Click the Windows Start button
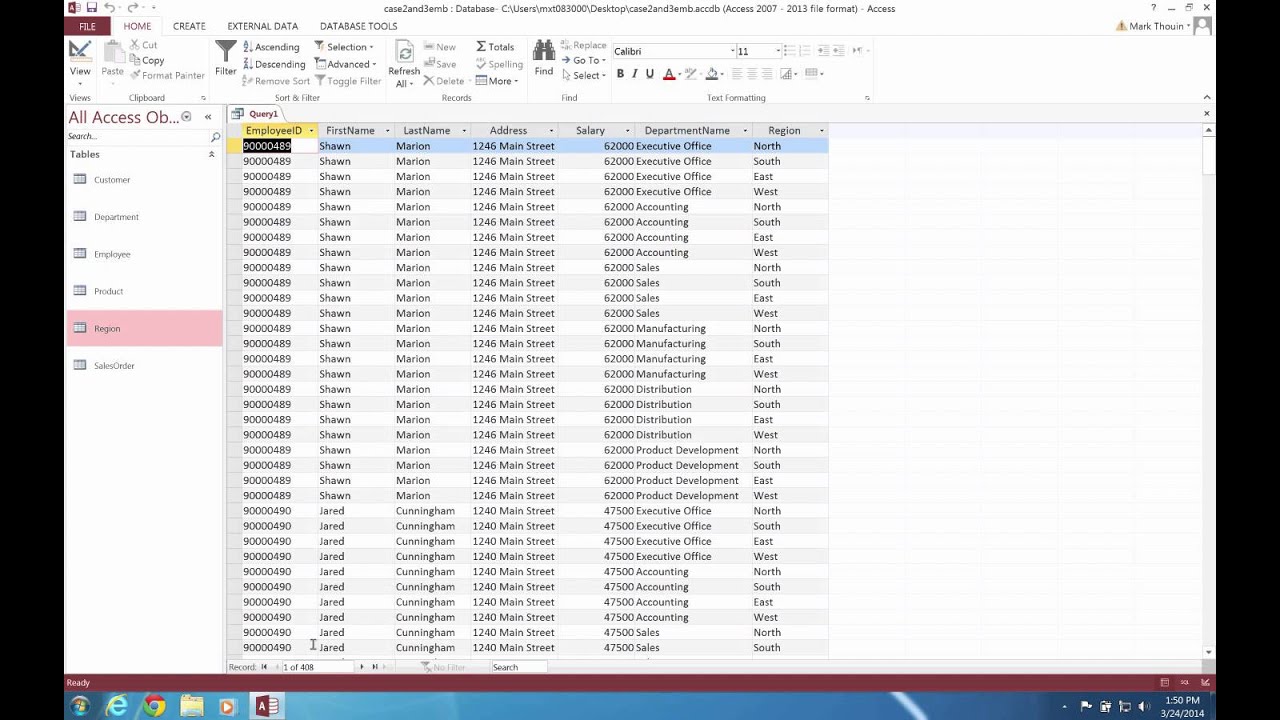Viewport: 1280px width, 720px height. click(x=80, y=707)
